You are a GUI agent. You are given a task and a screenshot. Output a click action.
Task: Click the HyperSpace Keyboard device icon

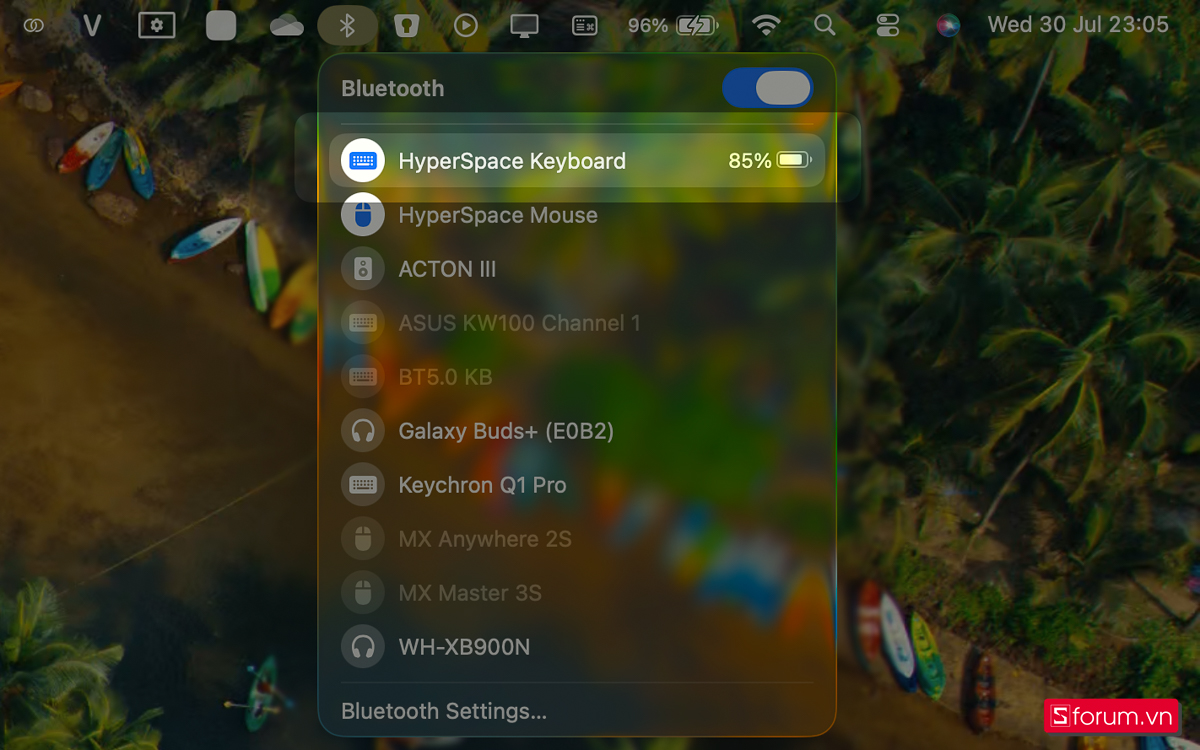pos(363,161)
